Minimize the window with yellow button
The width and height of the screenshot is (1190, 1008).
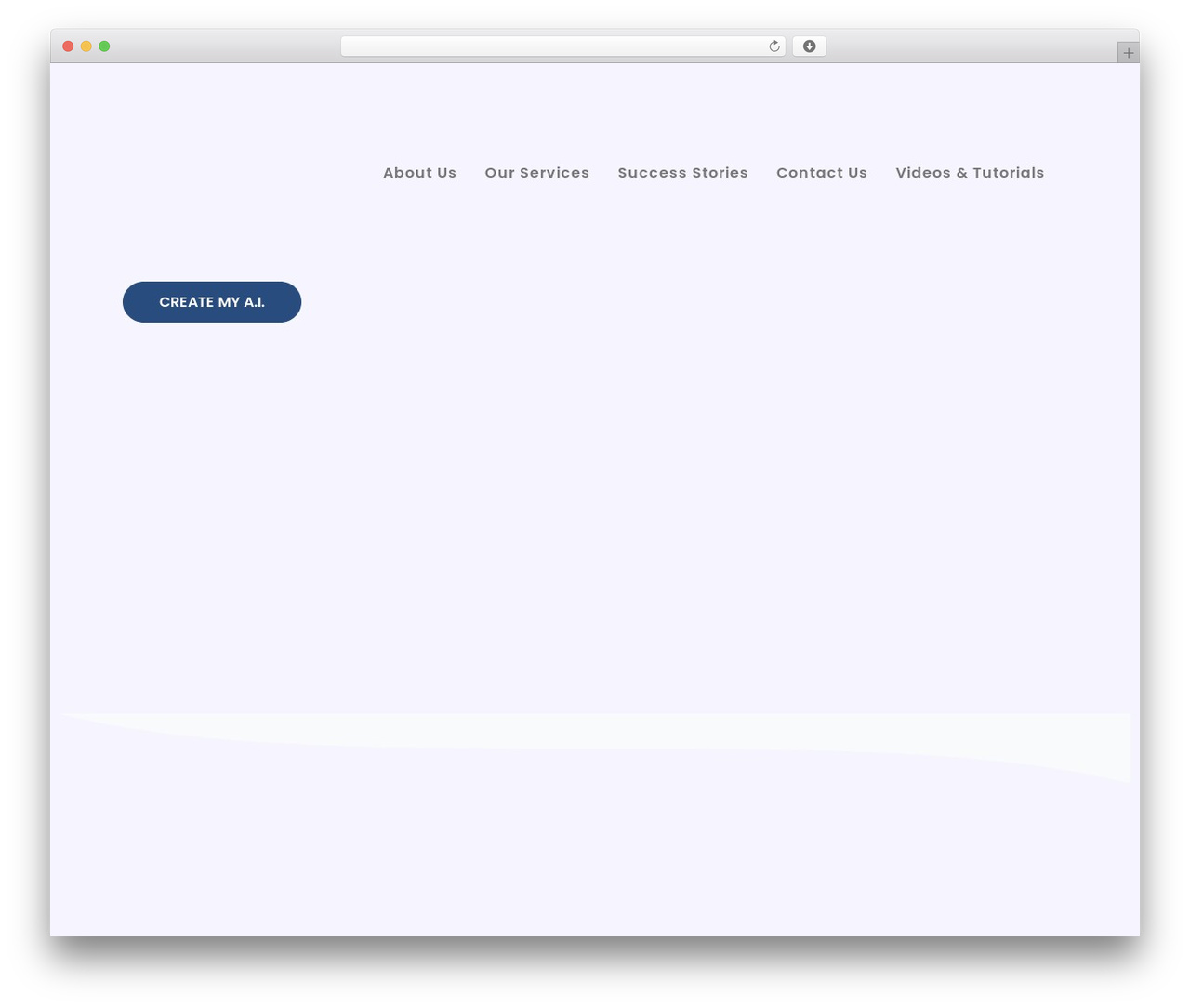click(x=86, y=46)
